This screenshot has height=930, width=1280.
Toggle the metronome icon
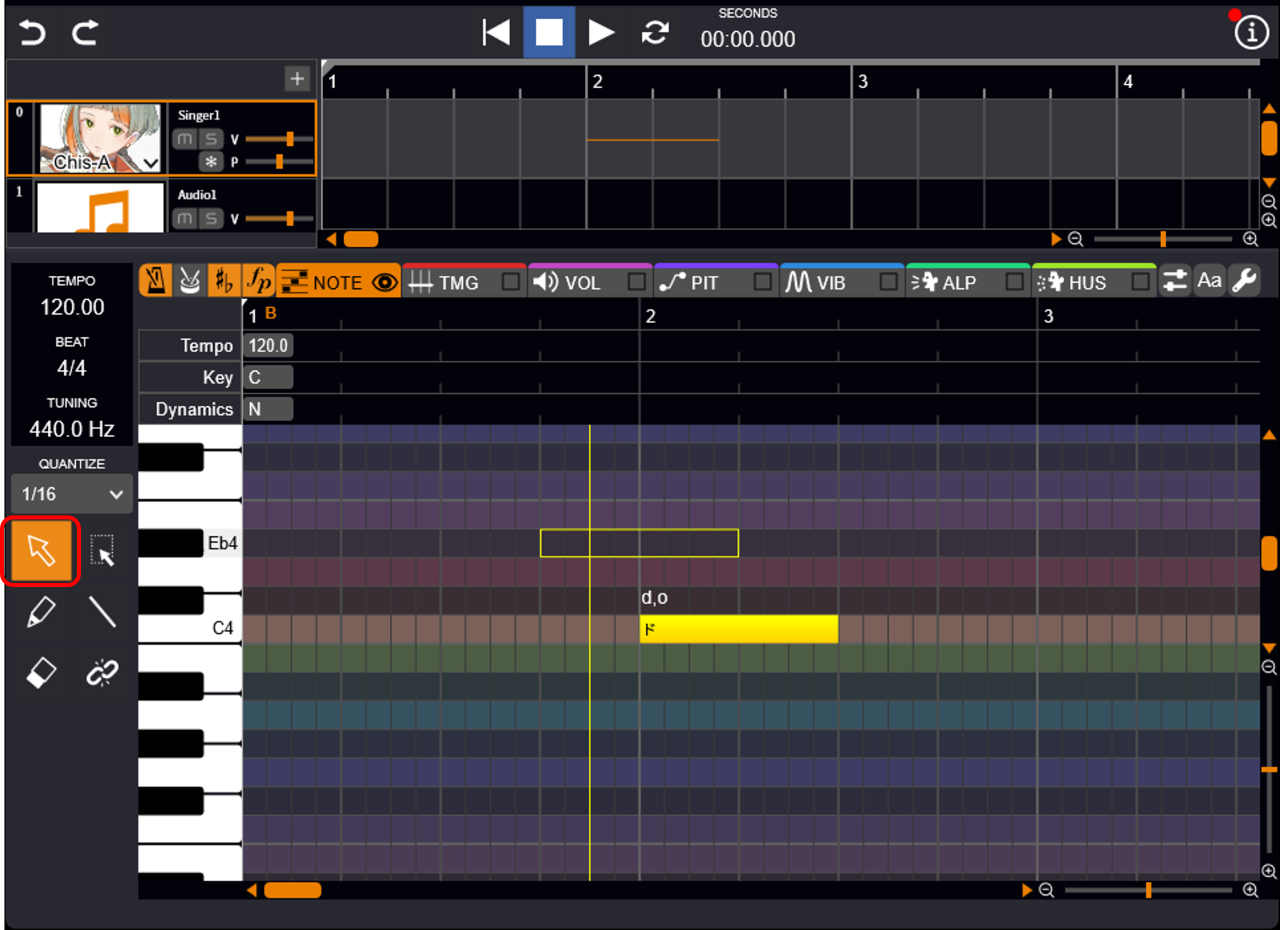coord(155,282)
